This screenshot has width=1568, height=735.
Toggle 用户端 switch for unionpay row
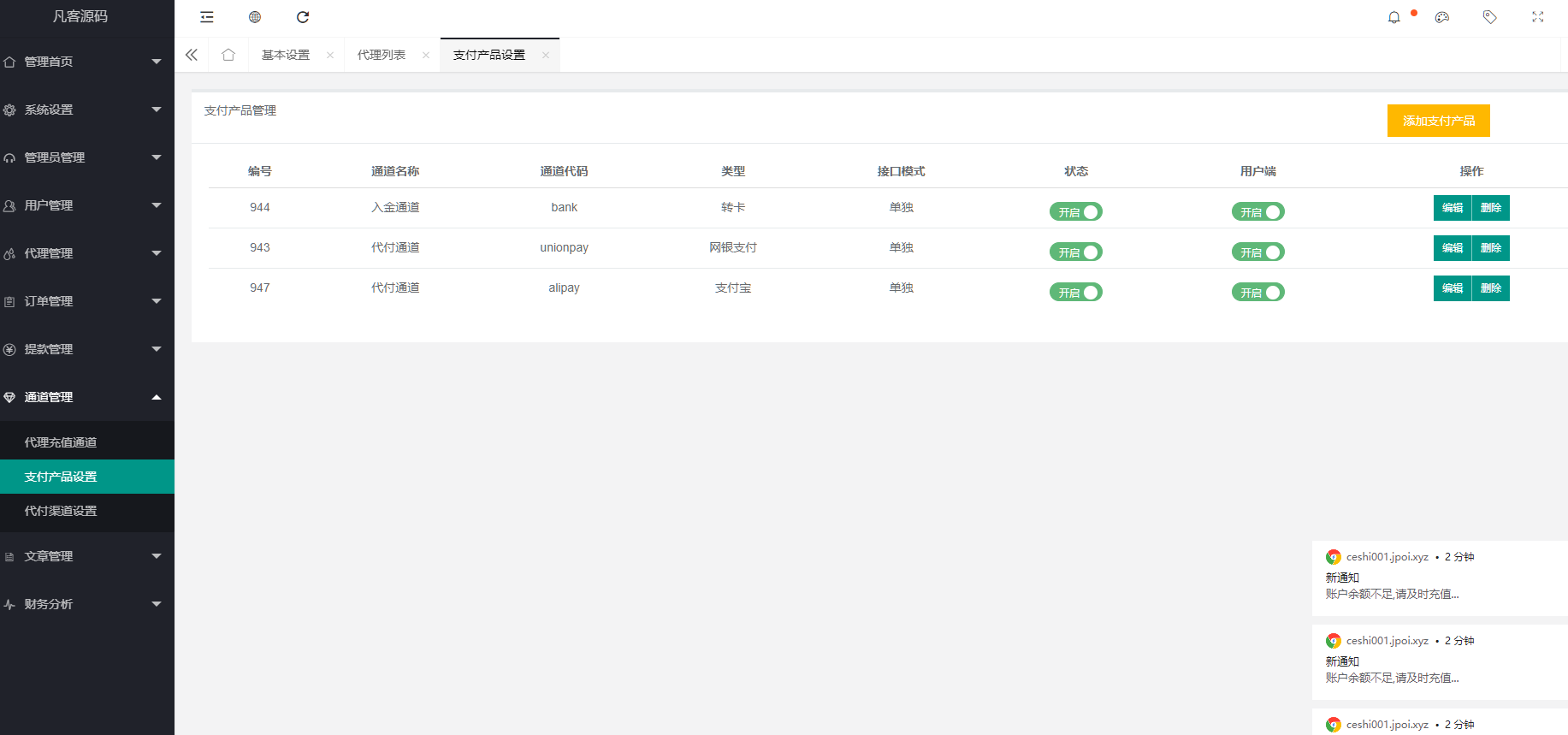pyautogui.click(x=1258, y=252)
